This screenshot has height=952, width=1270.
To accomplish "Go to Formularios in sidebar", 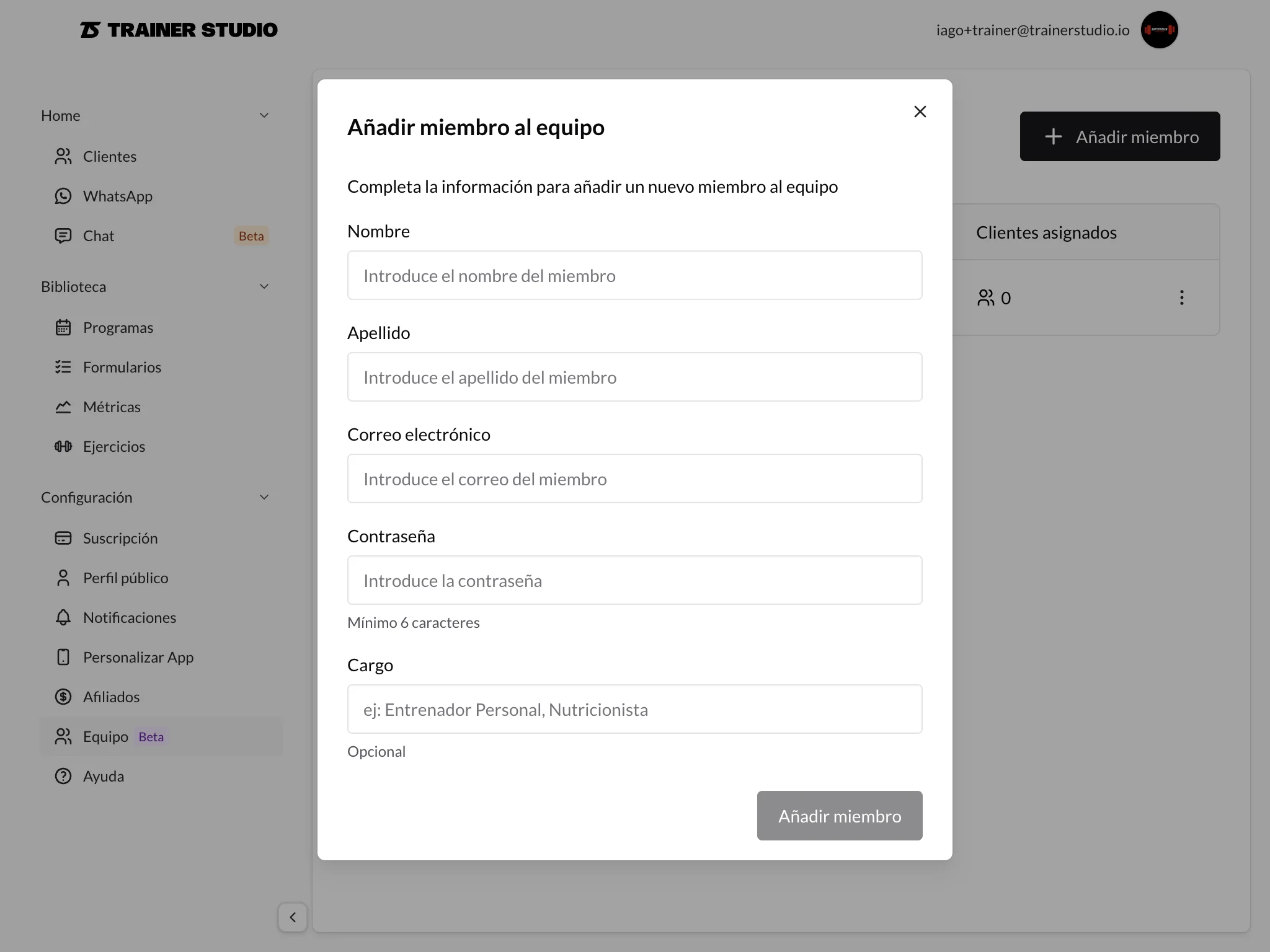I will pyautogui.click(x=122, y=367).
